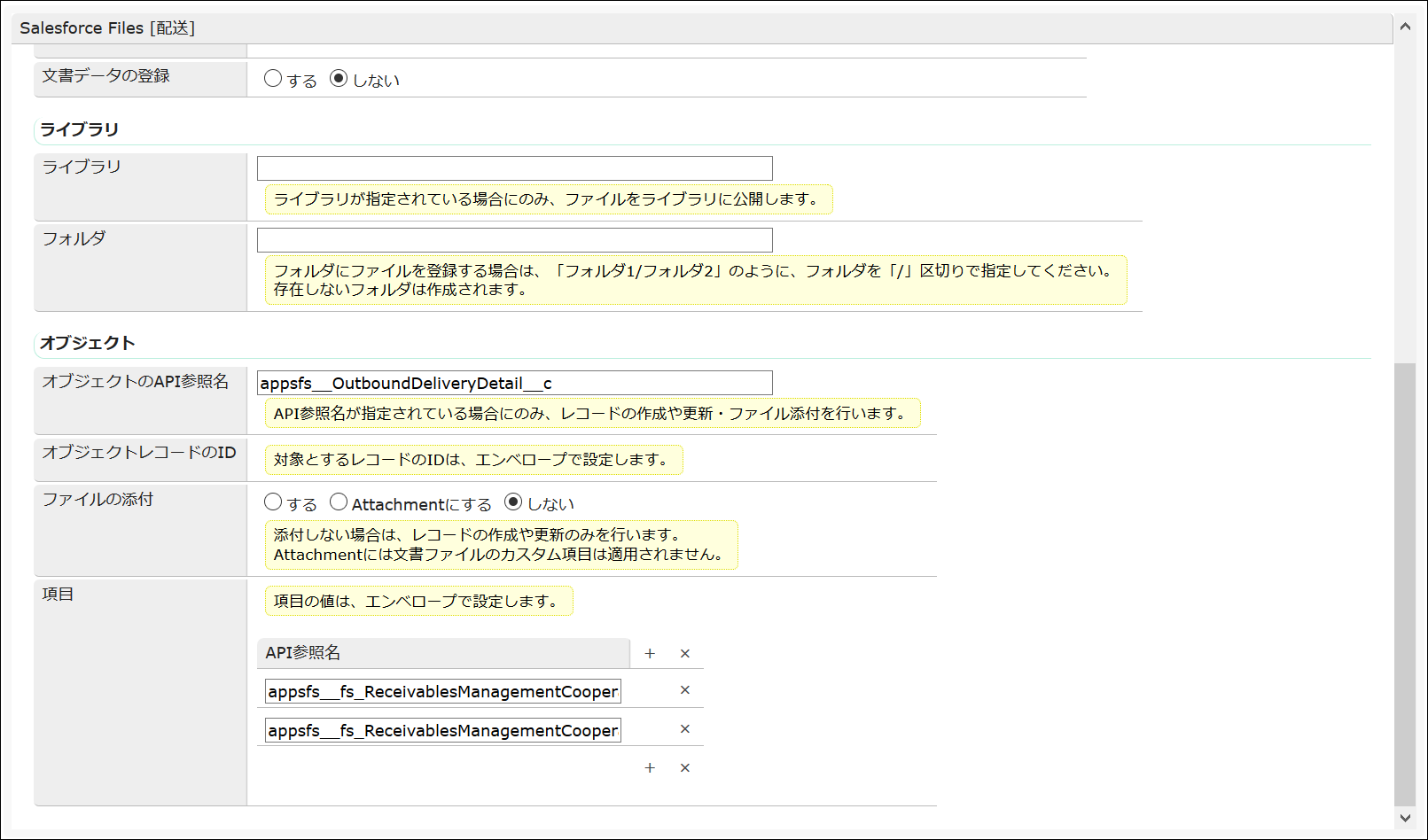Screen dimensions: 1428x840
Task: Click the add row plus icon beside API参照名 header
Action: point(650,653)
